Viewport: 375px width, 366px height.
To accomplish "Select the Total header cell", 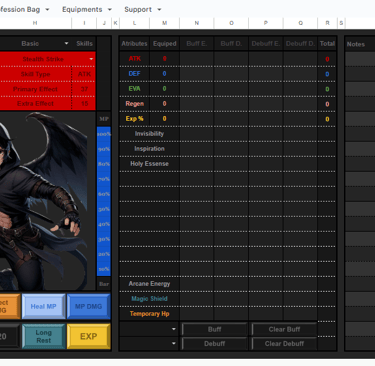I will 327,44.
